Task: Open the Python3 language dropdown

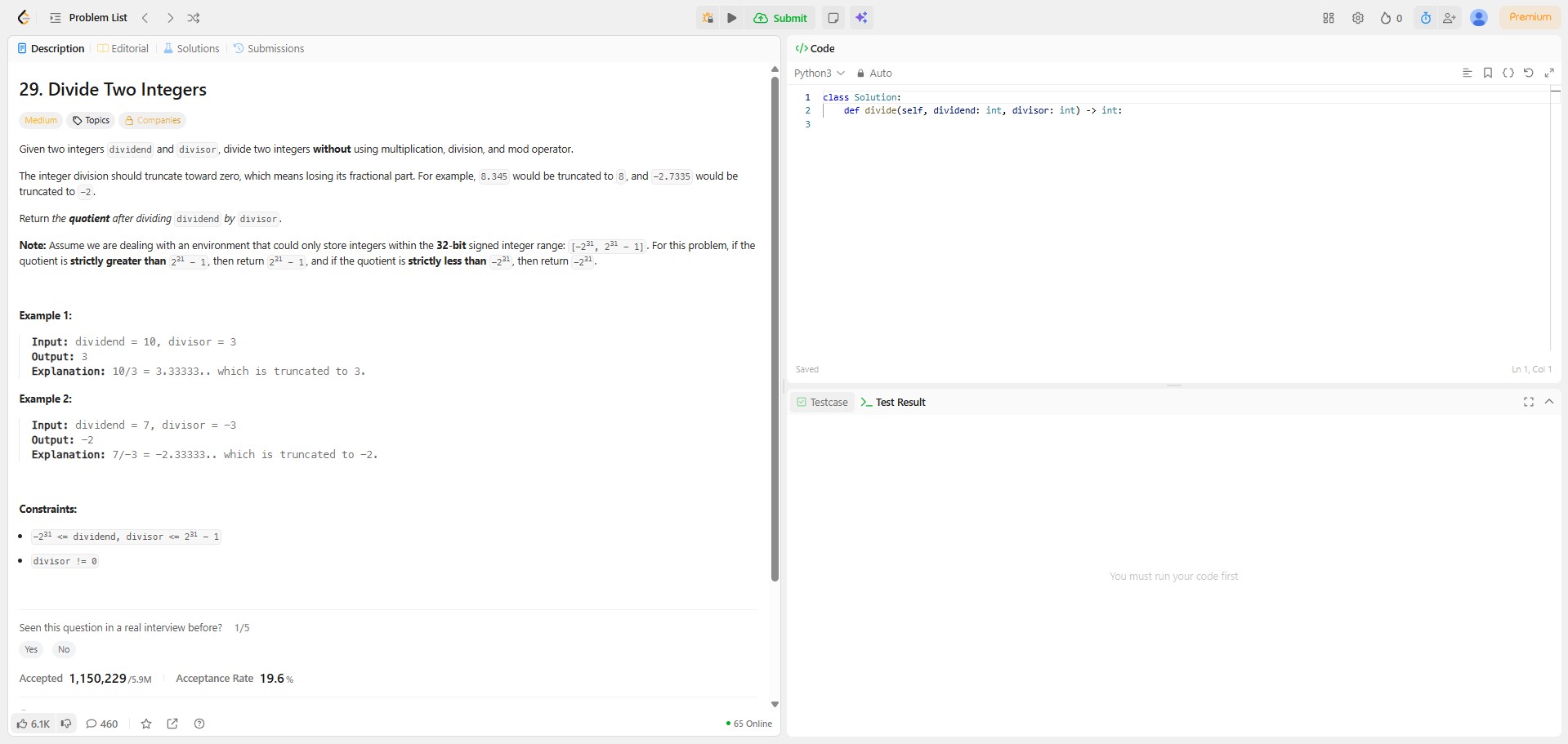Action: tap(820, 73)
